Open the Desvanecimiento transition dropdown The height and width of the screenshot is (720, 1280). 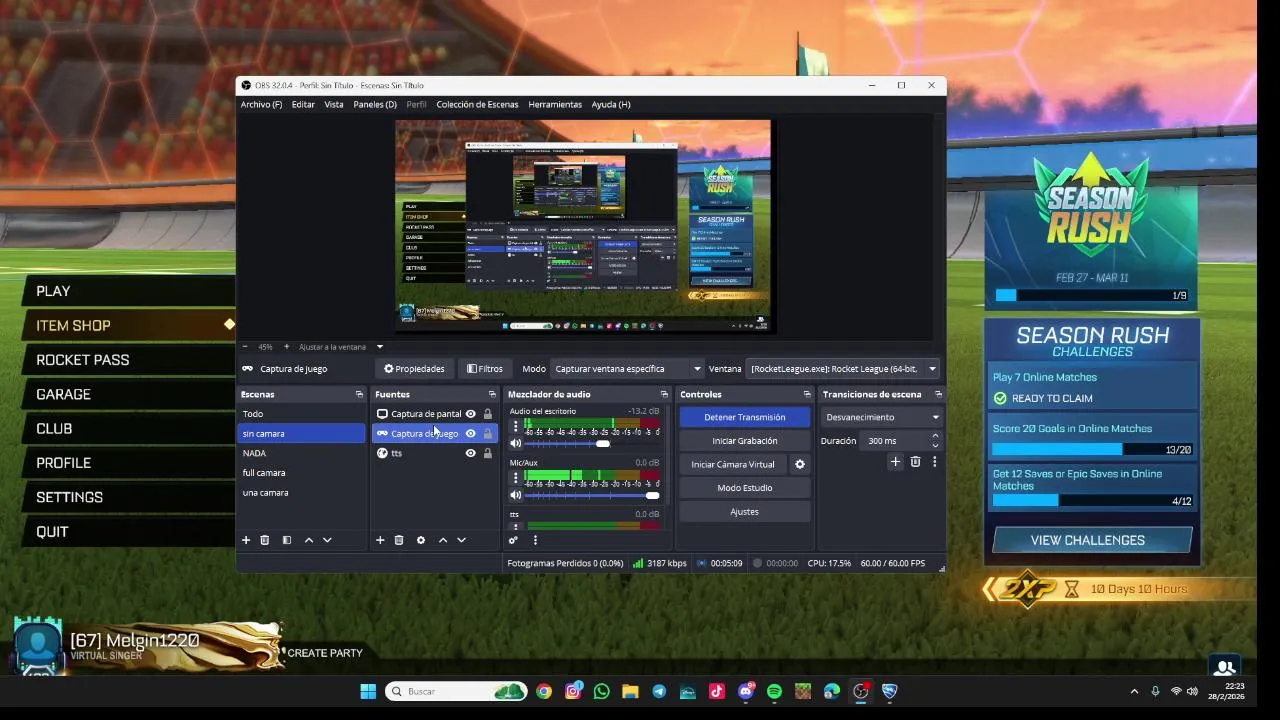pyautogui.click(x=882, y=417)
